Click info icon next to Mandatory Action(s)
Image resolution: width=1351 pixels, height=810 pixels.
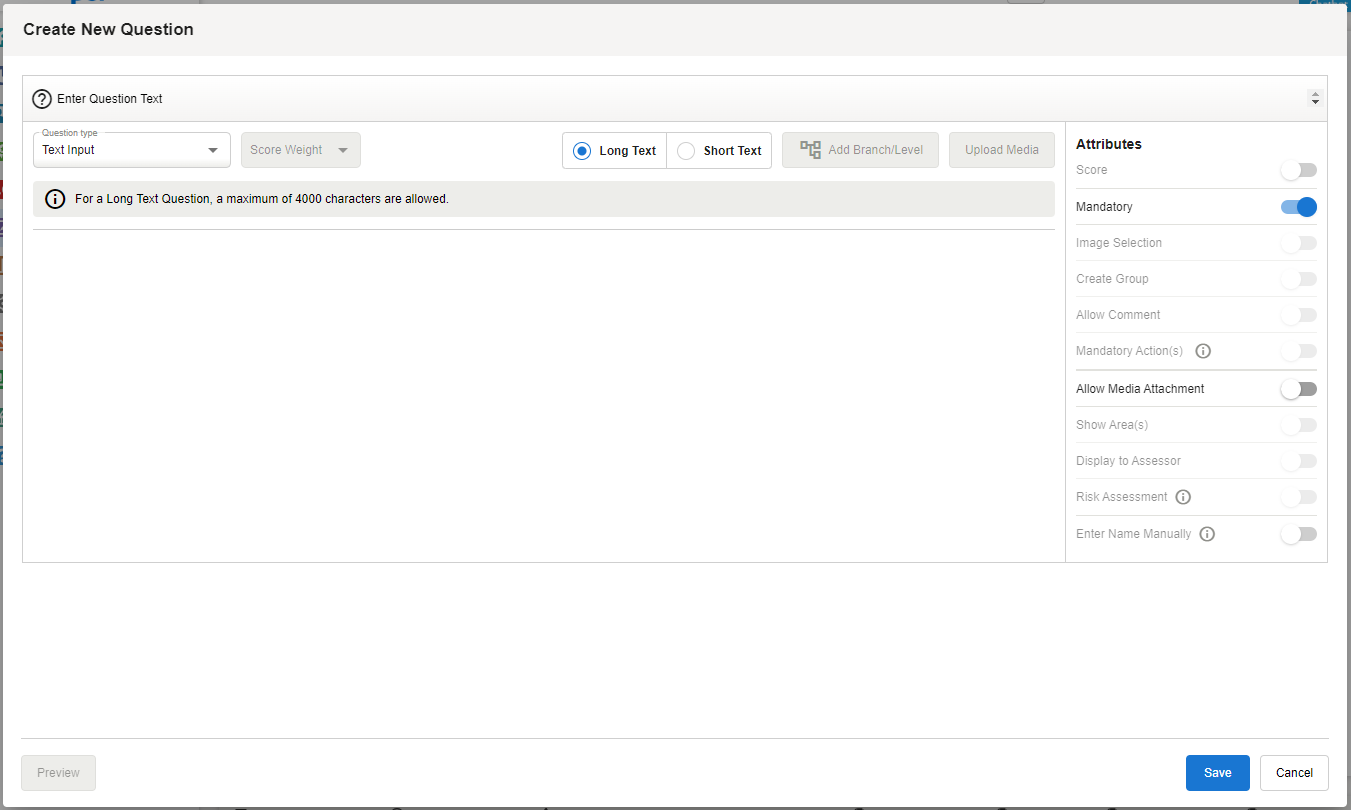coord(1203,351)
